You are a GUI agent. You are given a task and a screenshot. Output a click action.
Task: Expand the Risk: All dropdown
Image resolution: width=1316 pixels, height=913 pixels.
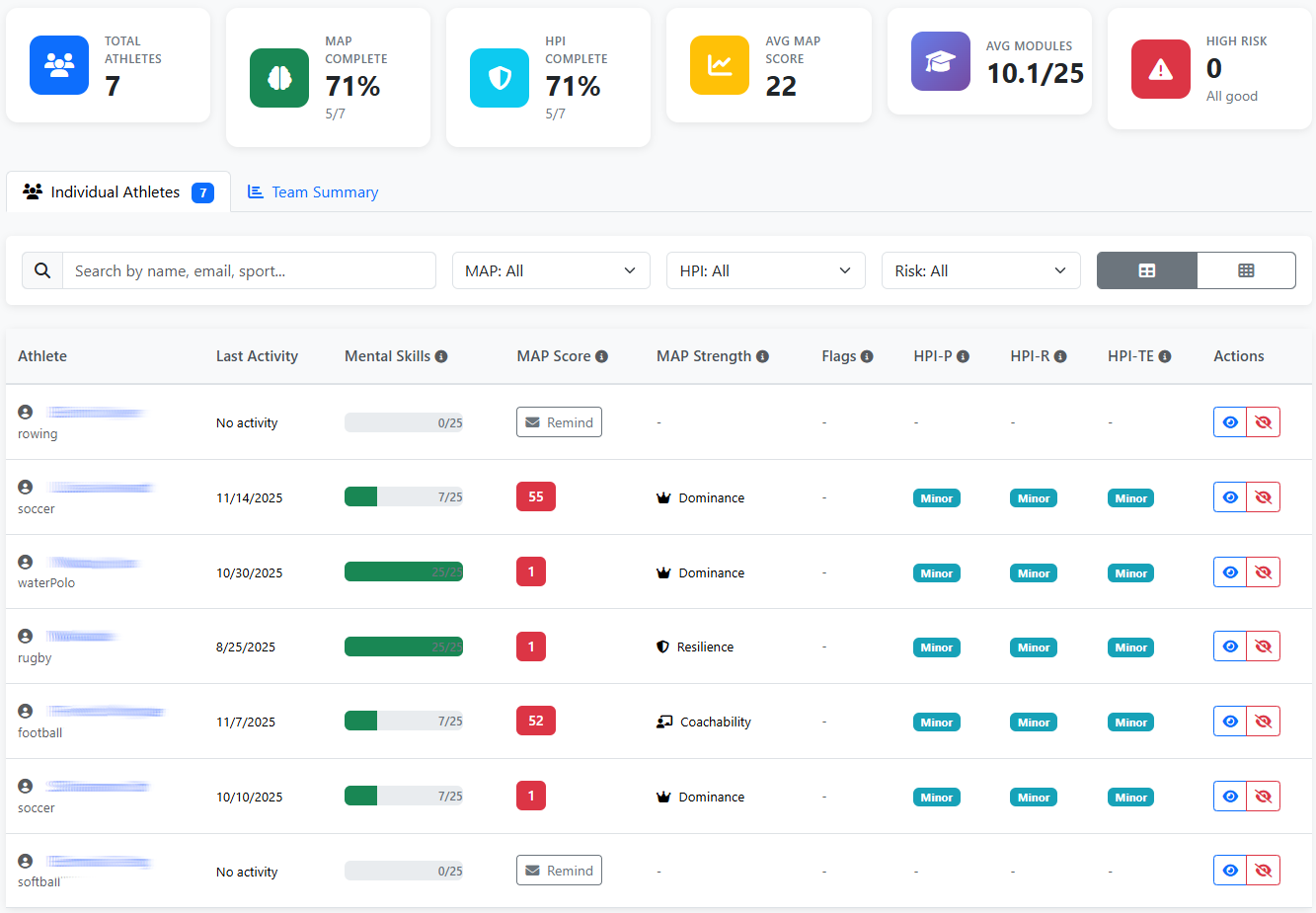[980, 269]
